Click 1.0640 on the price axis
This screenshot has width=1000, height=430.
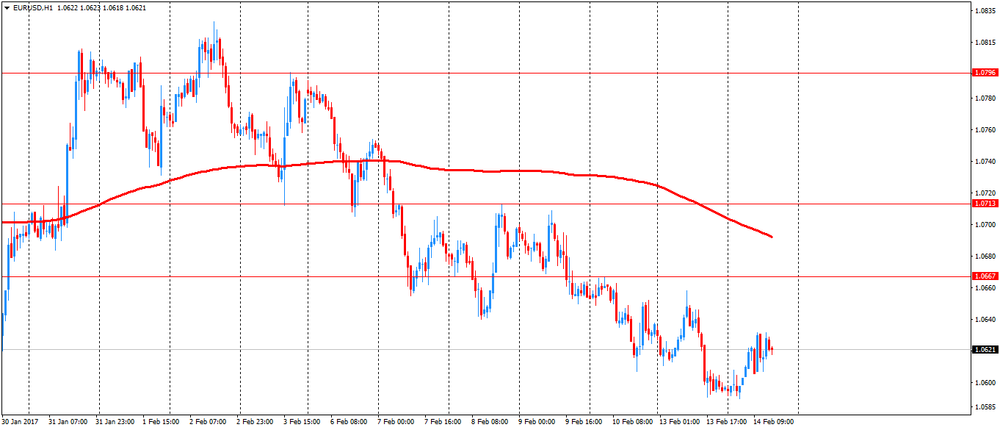[983, 319]
